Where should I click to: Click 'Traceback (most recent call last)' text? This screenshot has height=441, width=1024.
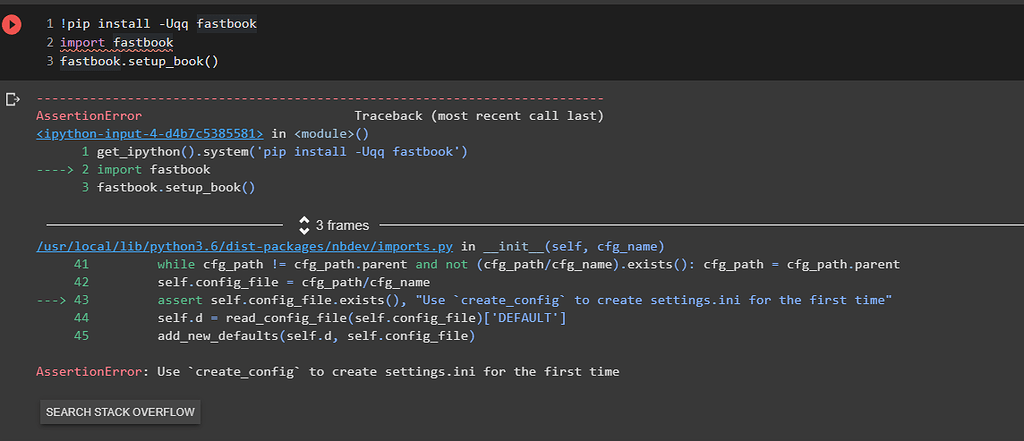point(478,116)
